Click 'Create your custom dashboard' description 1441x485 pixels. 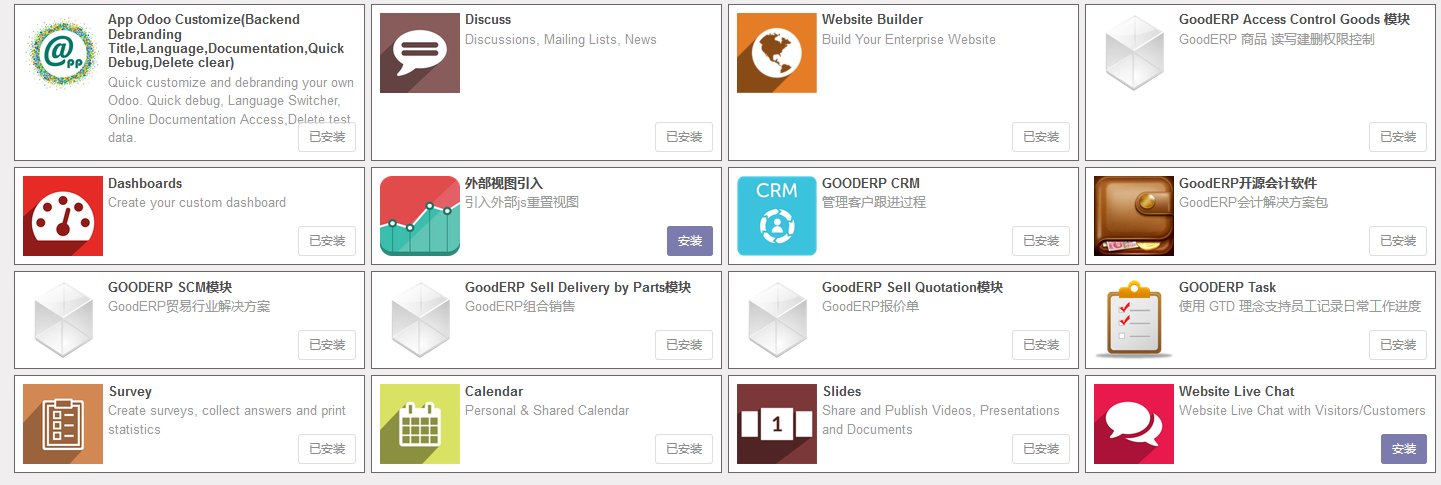click(x=197, y=202)
